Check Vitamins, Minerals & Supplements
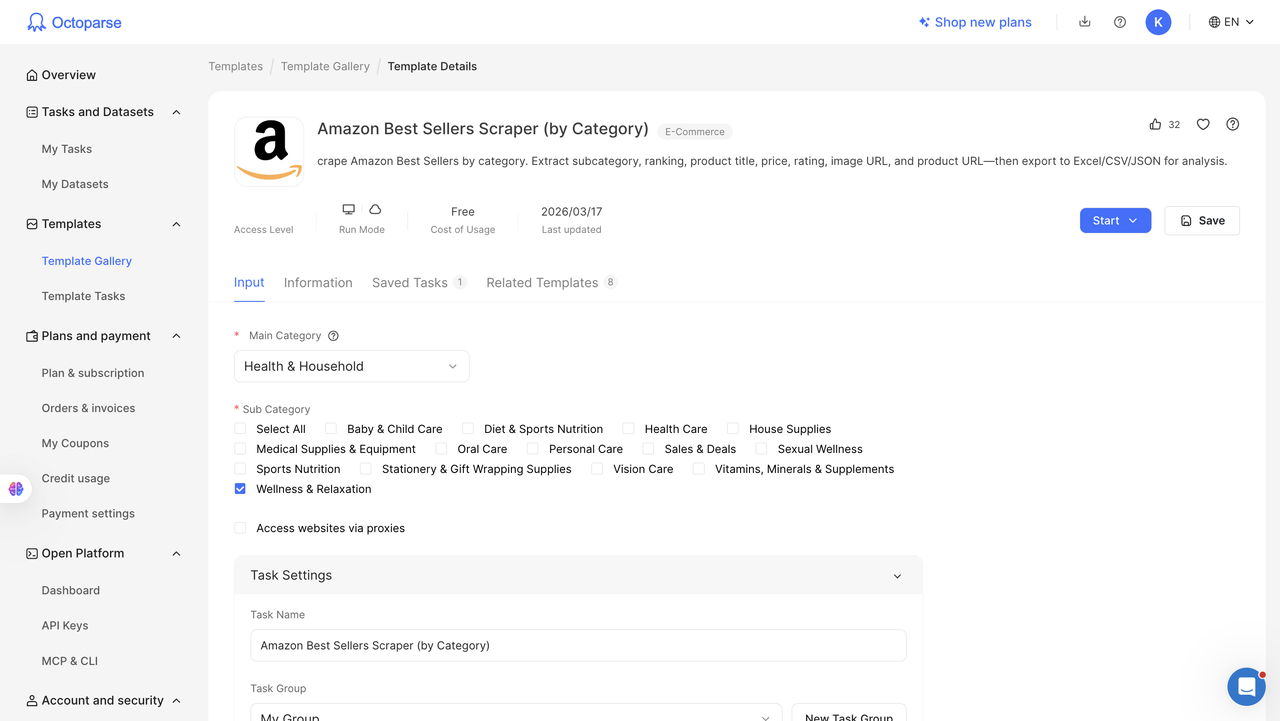Viewport: 1280px width, 721px height. [x=699, y=469]
